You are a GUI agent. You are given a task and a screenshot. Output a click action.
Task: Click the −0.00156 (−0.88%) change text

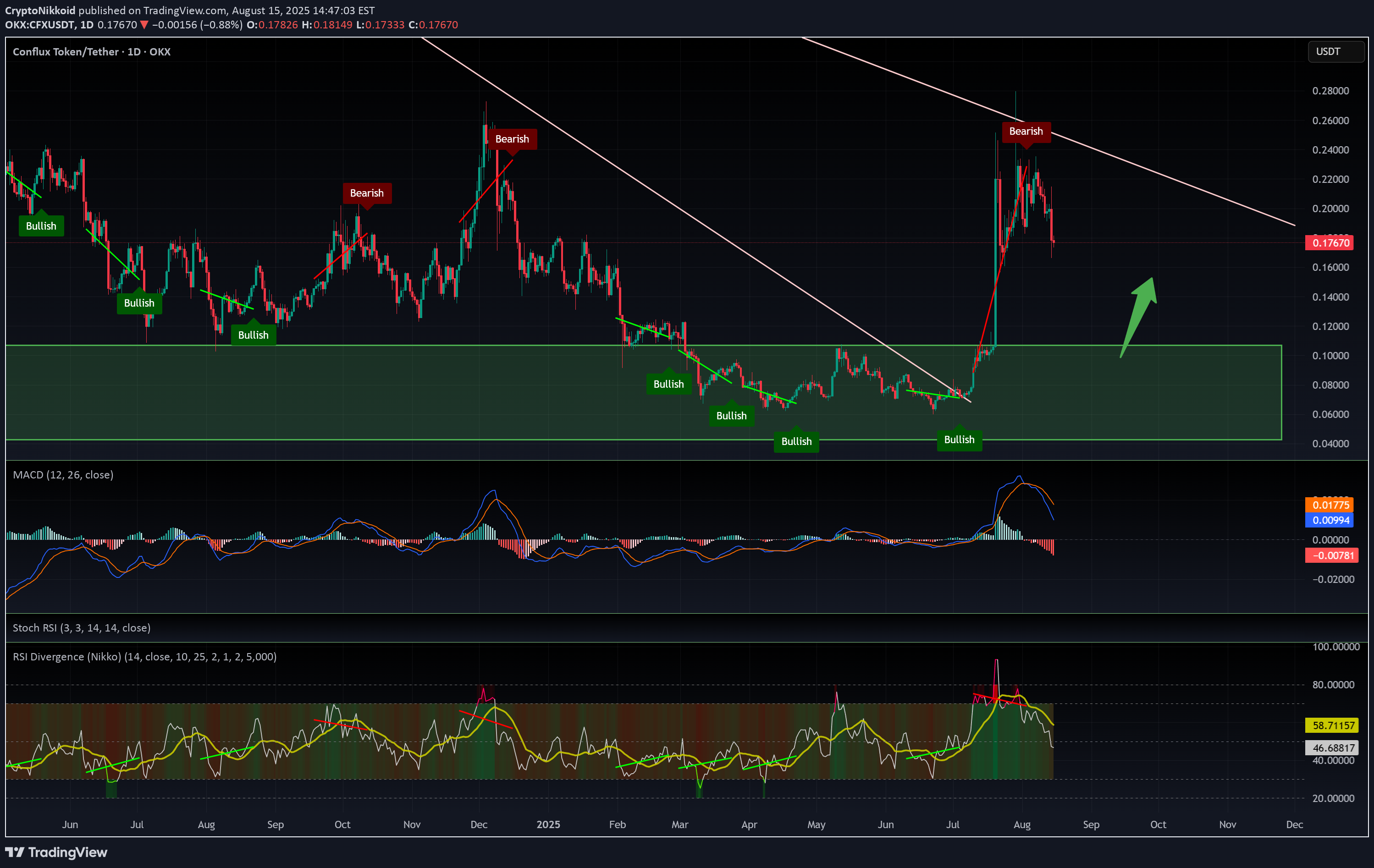coord(198,25)
